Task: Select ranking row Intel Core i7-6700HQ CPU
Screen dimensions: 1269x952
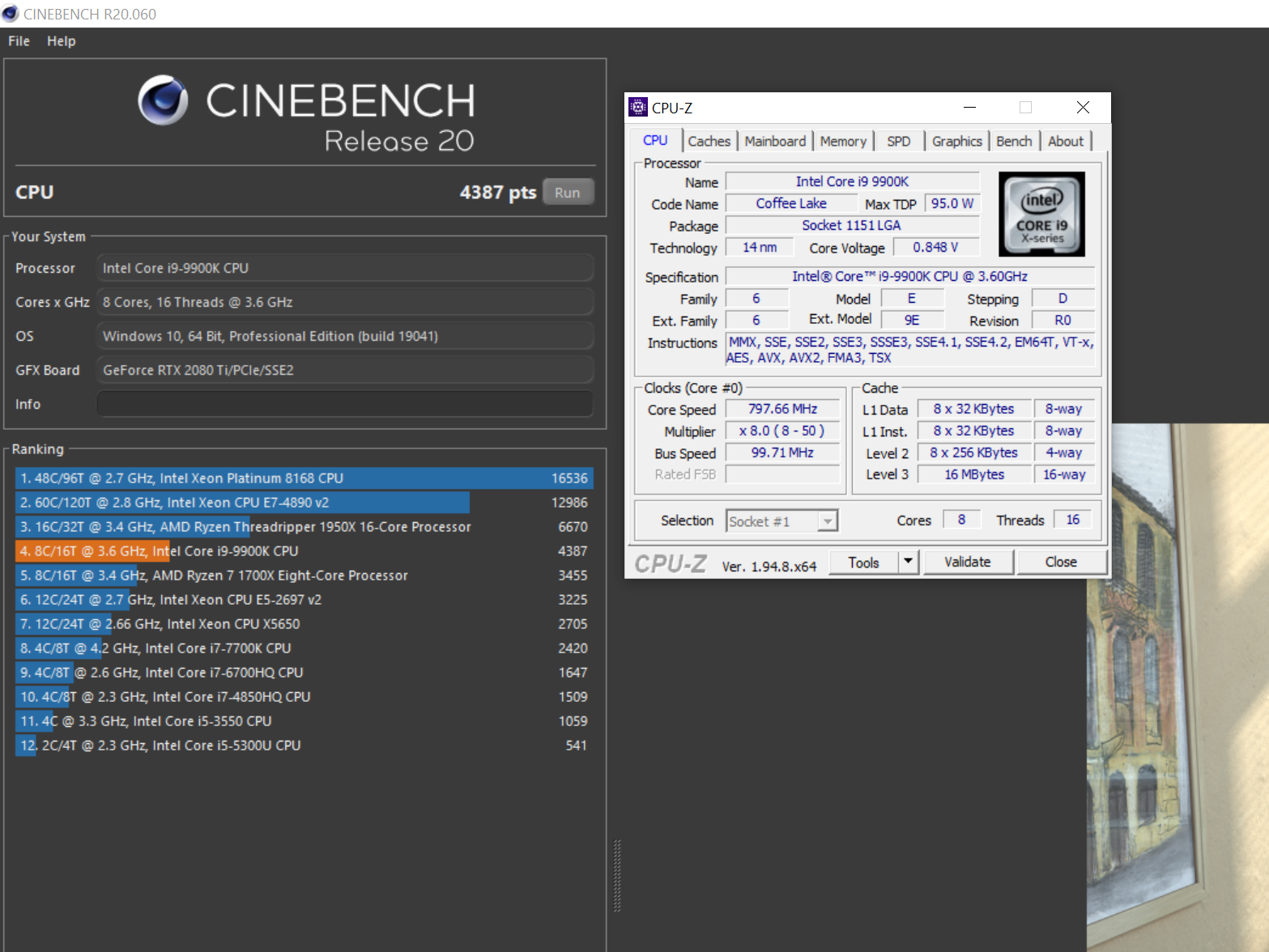Action: point(304,673)
